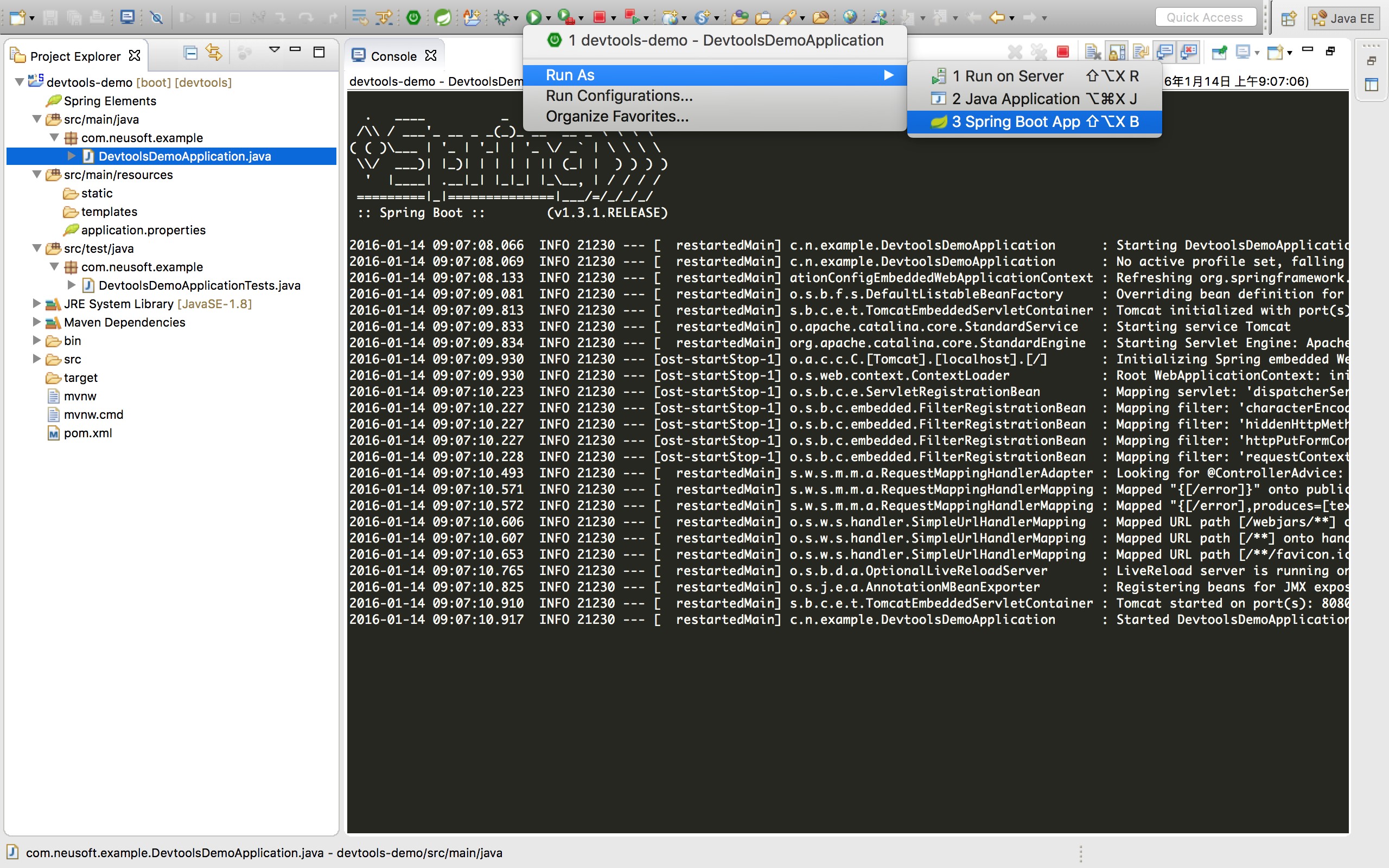
Task: Choose 3 Spring Boot App submenu item
Action: (x=1034, y=122)
